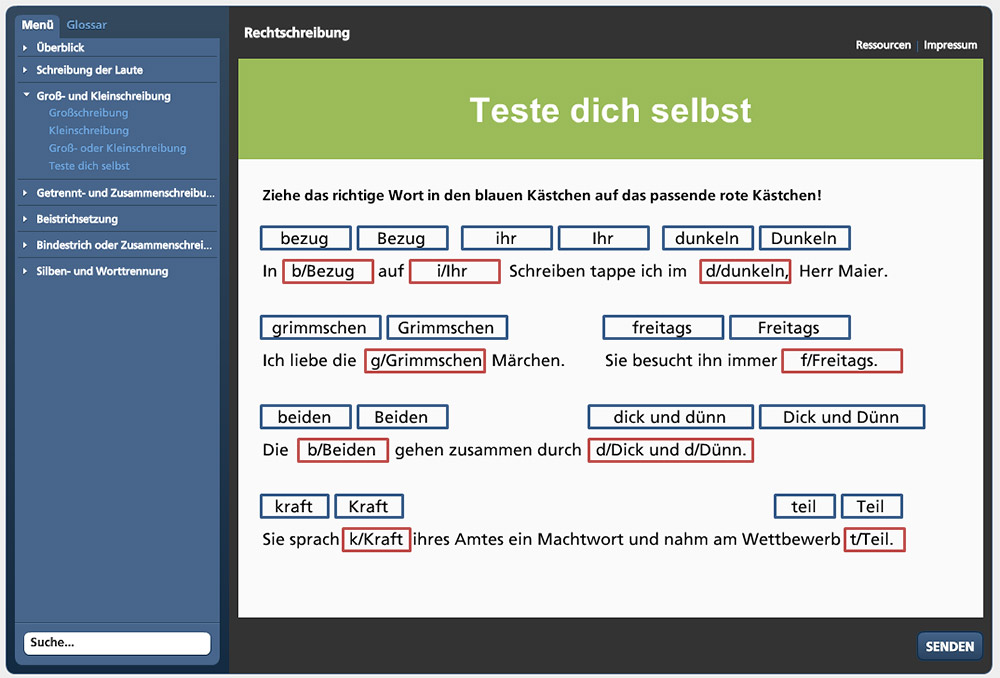The width and height of the screenshot is (1000, 678).
Task: Select the capitalized 'Dunkeln' word box
Action: click(804, 238)
